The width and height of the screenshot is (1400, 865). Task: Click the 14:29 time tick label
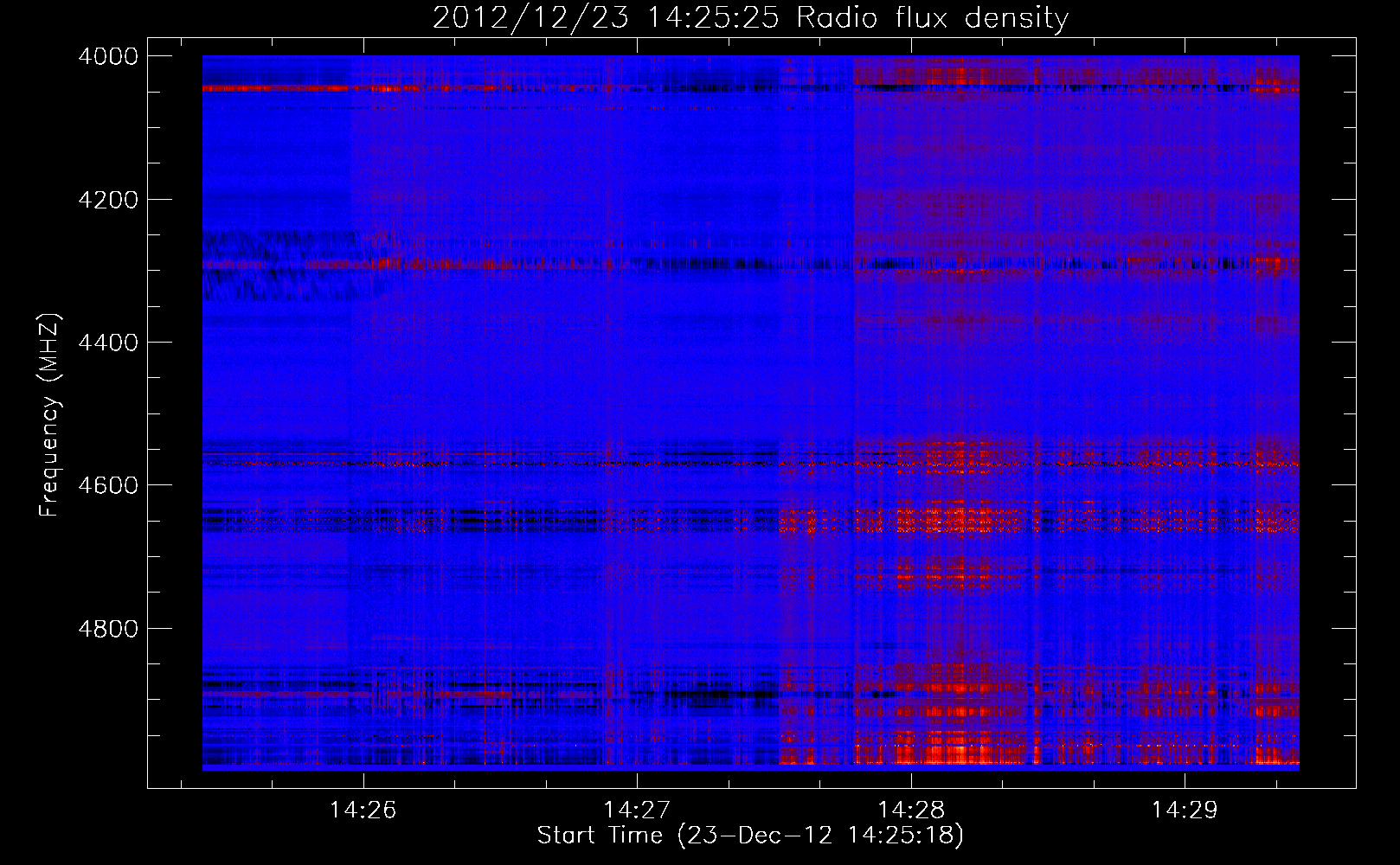pyautogui.click(x=1184, y=811)
